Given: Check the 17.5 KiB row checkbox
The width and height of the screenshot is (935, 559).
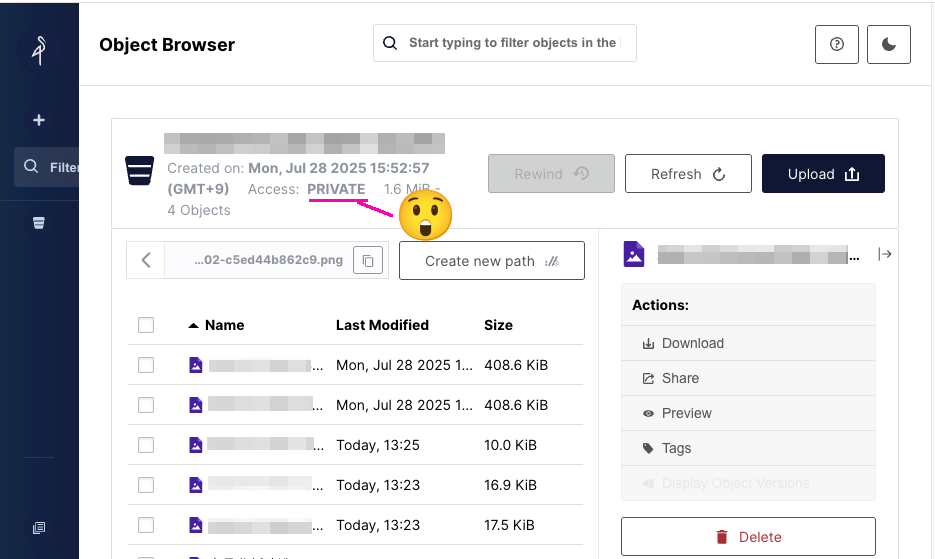Looking at the screenshot, I should [146, 525].
